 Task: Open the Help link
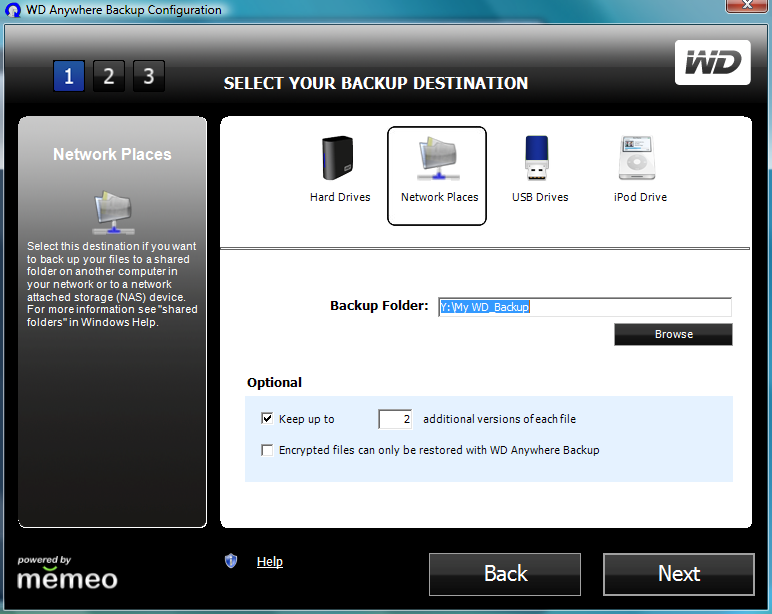coord(270,561)
